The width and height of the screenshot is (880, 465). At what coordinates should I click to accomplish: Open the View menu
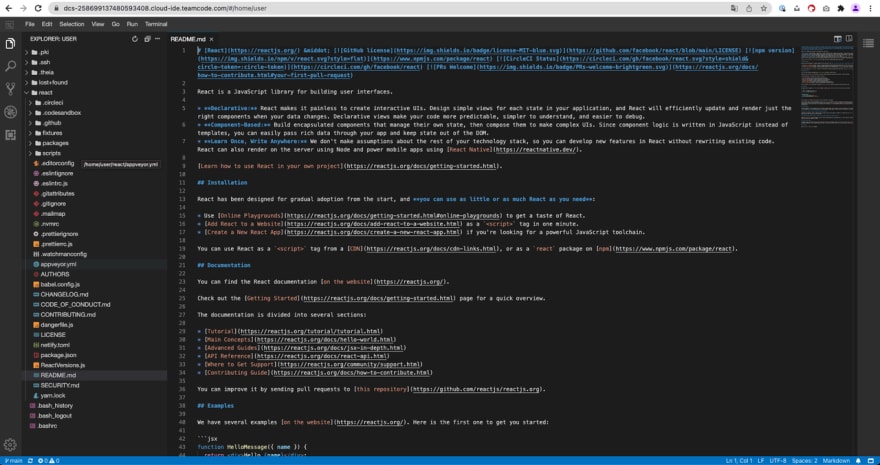click(98, 24)
